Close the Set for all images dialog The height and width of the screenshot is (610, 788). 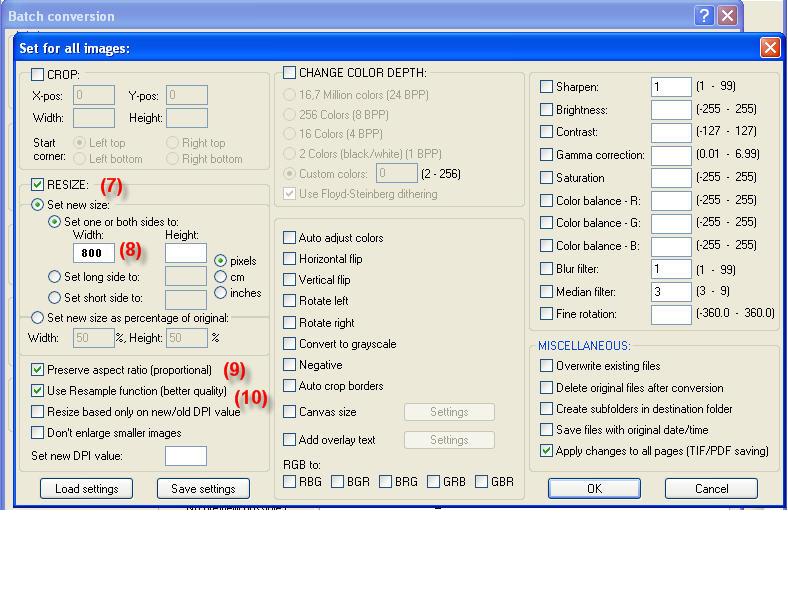point(769,47)
